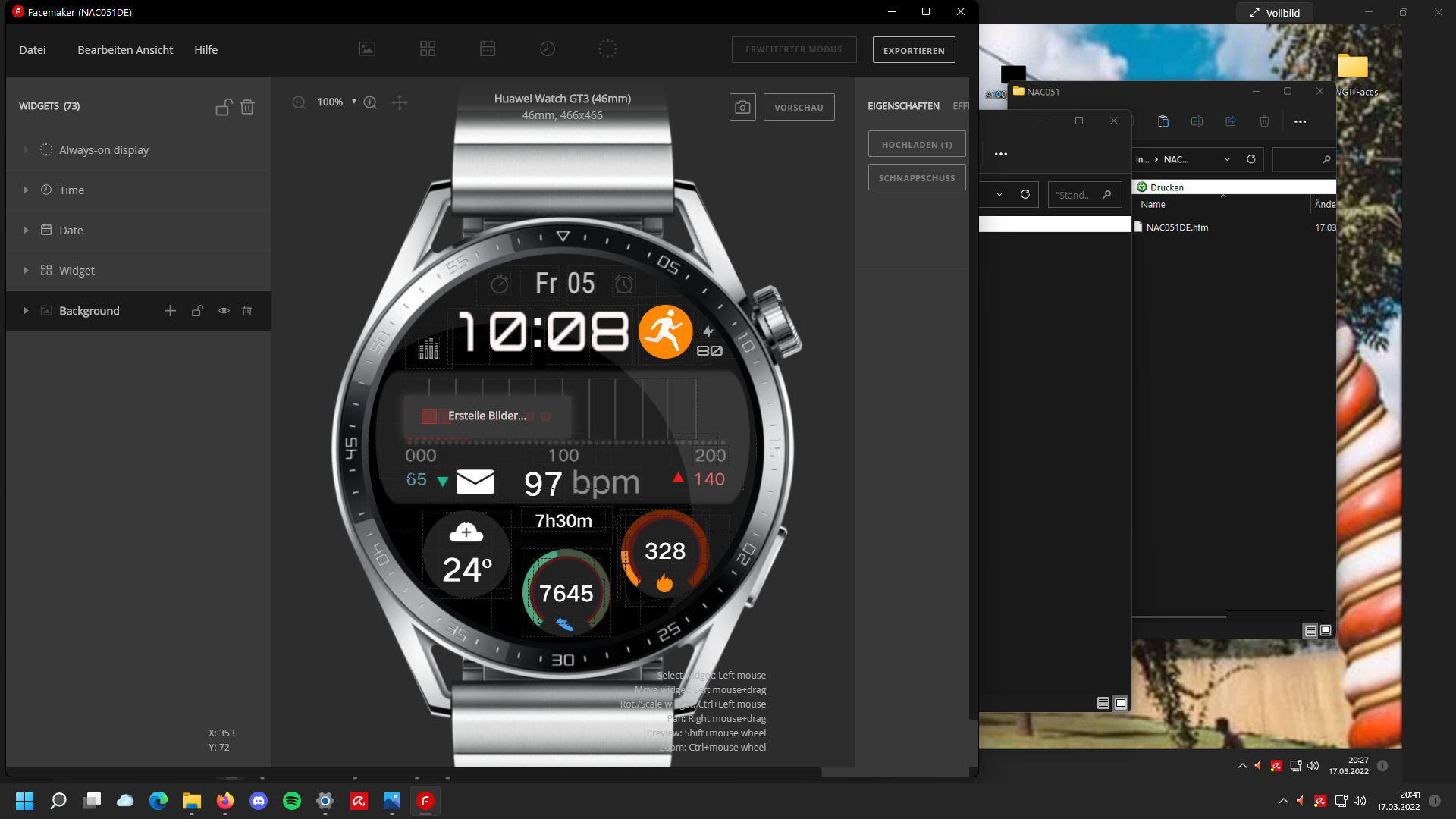Add a background image with top toolbar icon
Image resolution: width=1456 pixels, height=819 pixels.
pos(367,49)
